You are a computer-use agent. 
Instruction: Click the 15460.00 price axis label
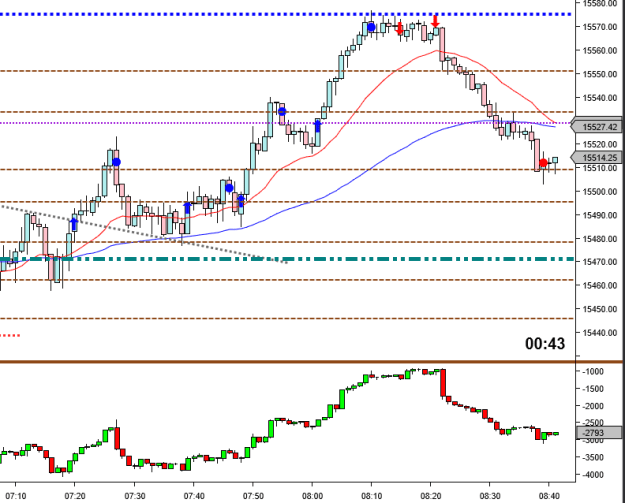[x=599, y=285]
